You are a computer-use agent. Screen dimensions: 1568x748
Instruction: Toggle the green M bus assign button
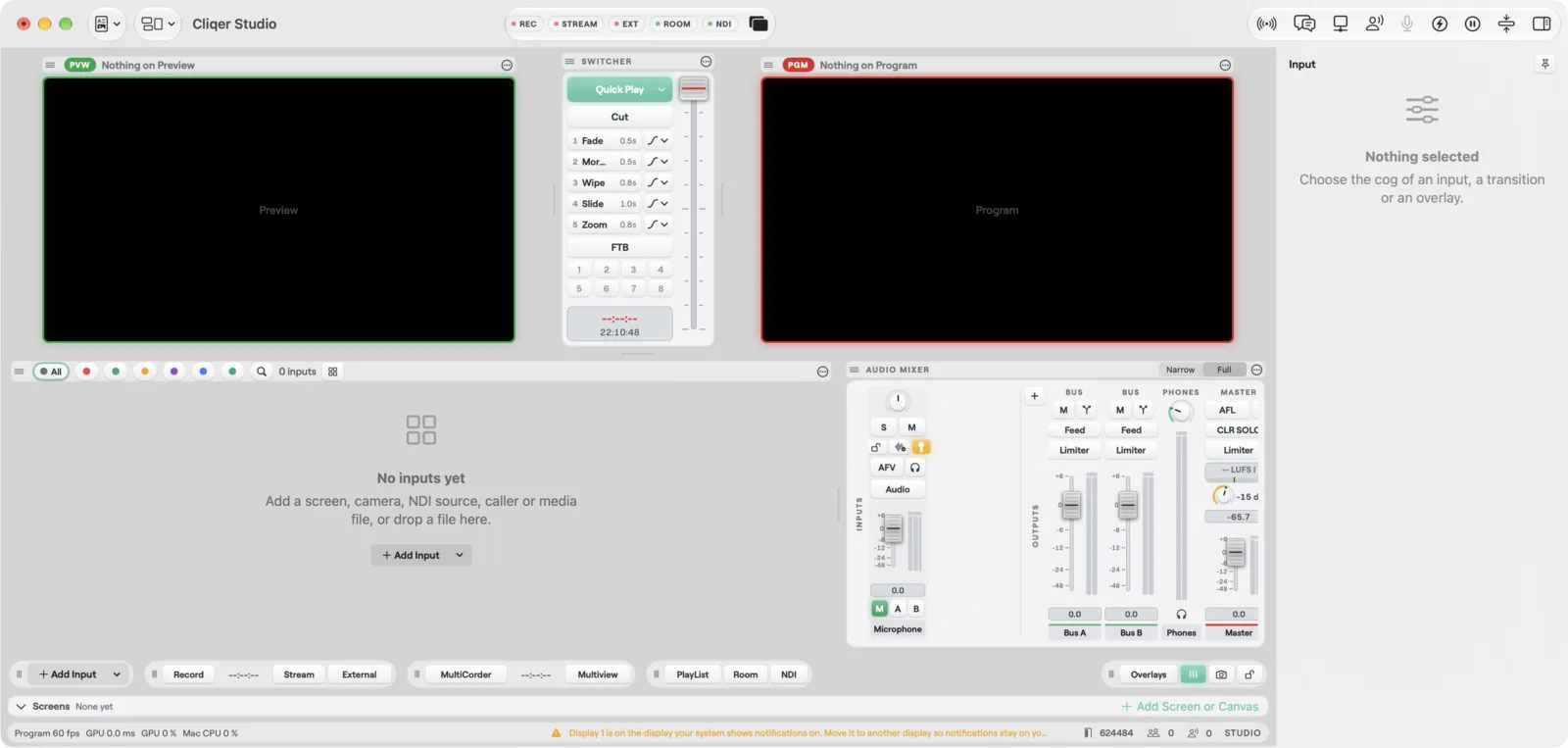[x=879, y=609]
